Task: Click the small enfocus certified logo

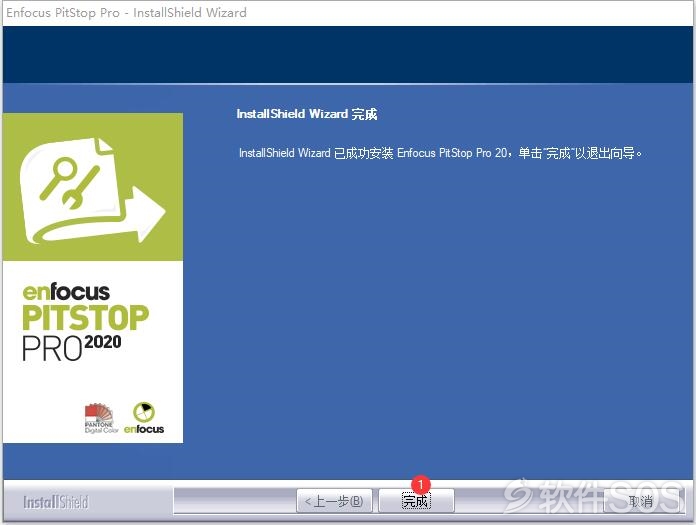Action: [x=144, y=418]
